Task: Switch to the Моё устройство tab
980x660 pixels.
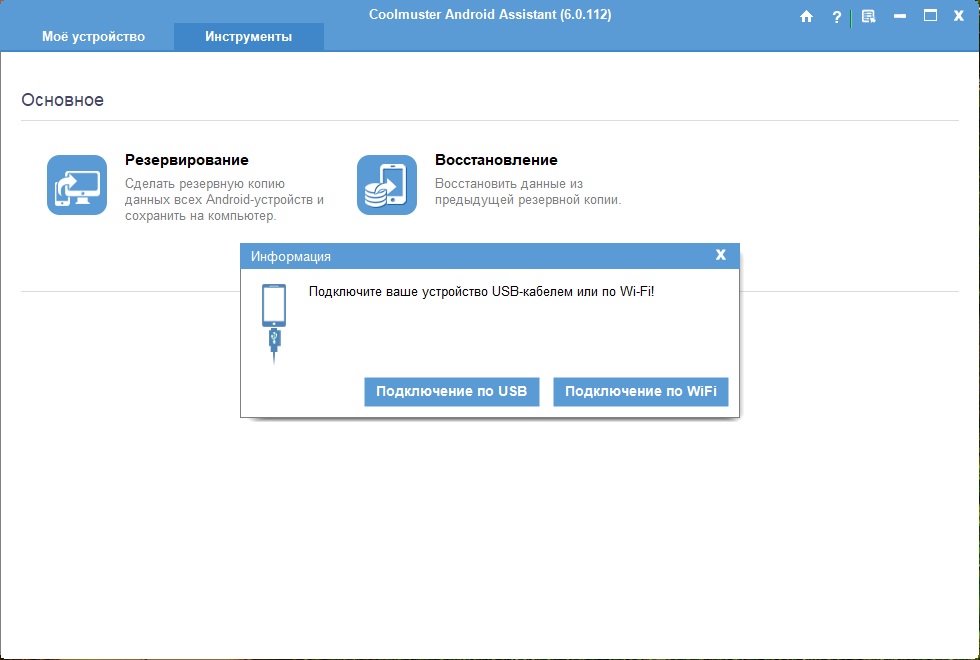Action: 93,36
